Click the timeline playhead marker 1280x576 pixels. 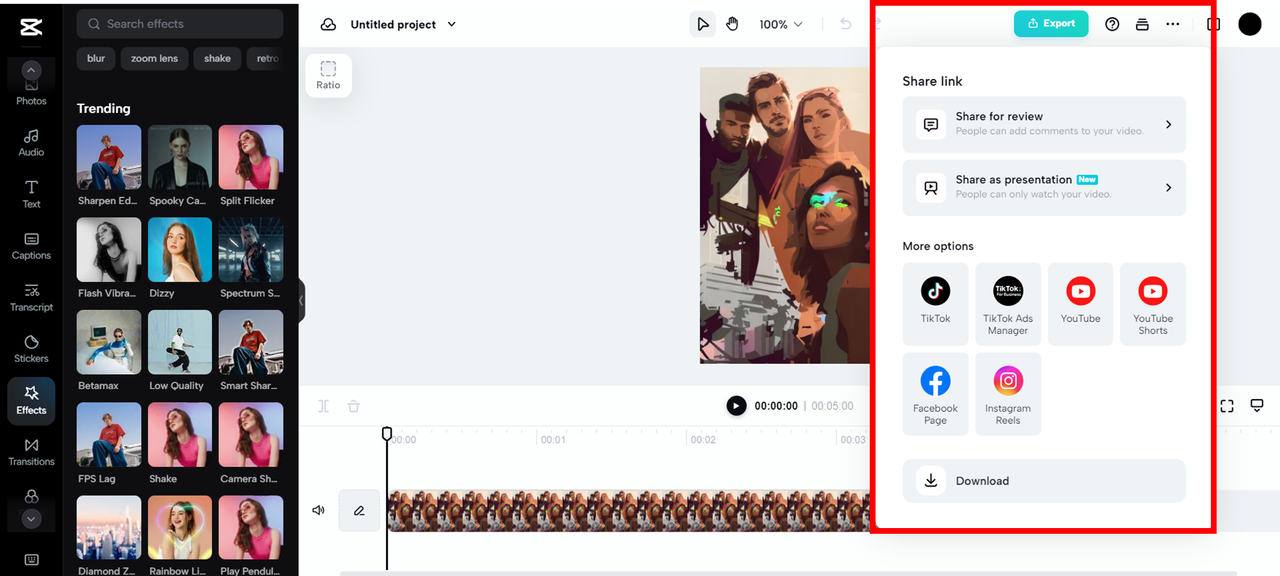(387, 433)
